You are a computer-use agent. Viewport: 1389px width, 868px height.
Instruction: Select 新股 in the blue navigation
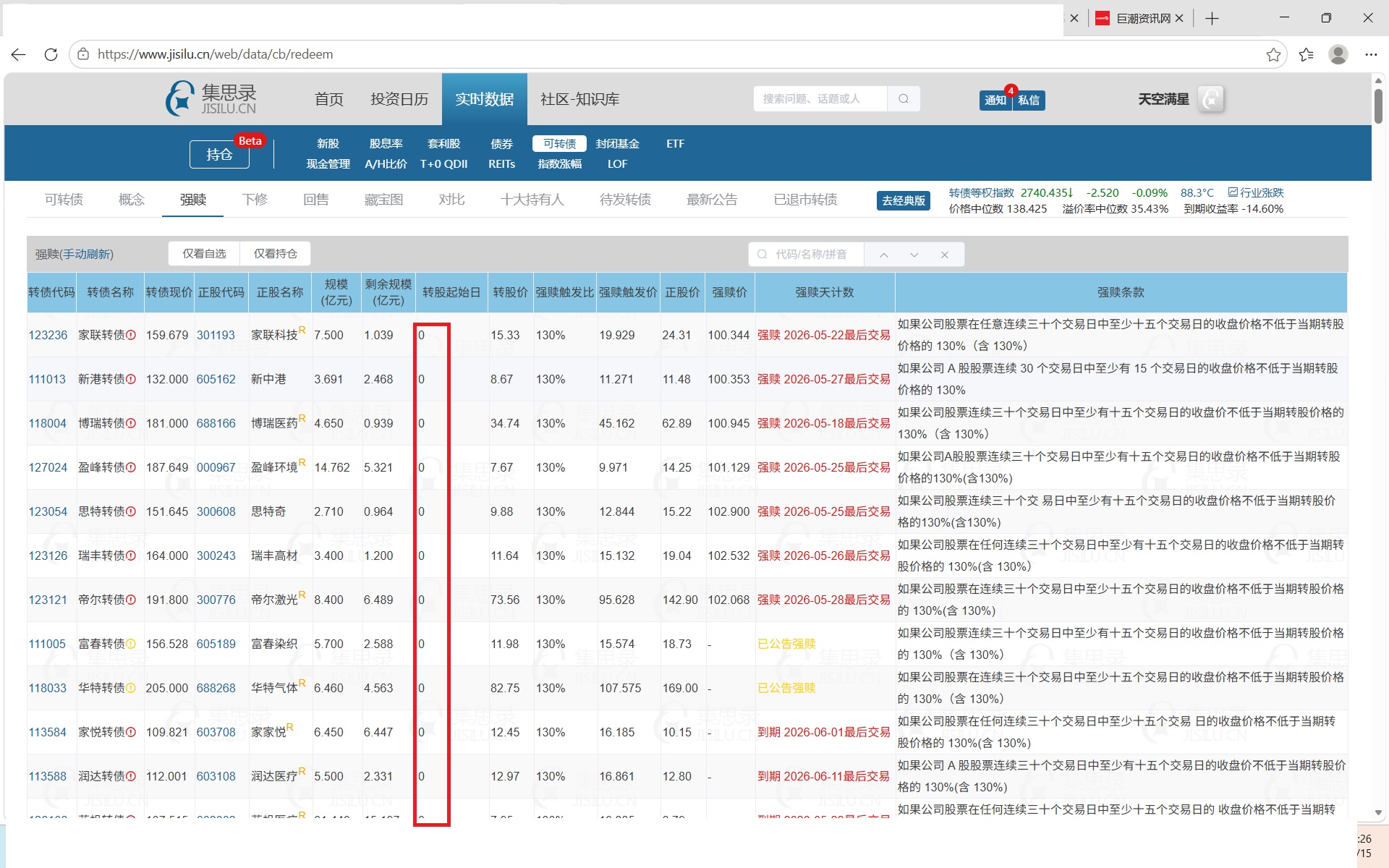328,144
